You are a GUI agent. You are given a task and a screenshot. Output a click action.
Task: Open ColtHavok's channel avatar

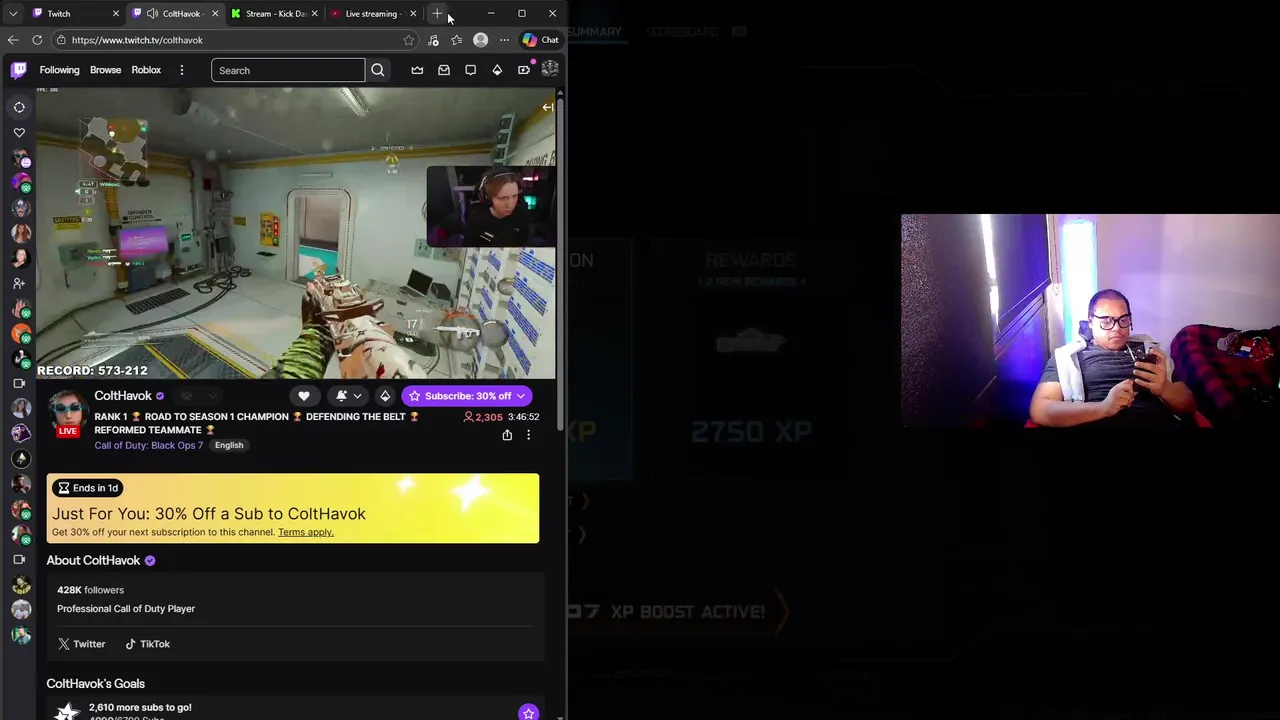tap(67, 412)
